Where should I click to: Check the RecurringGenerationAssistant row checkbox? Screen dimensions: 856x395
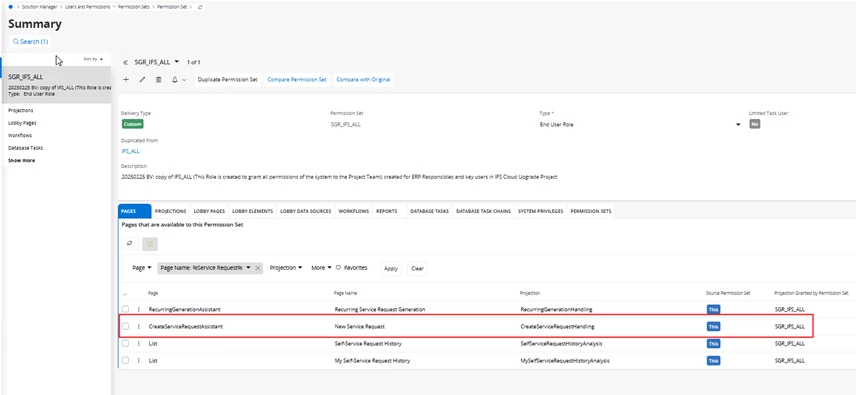pos(126,309)
